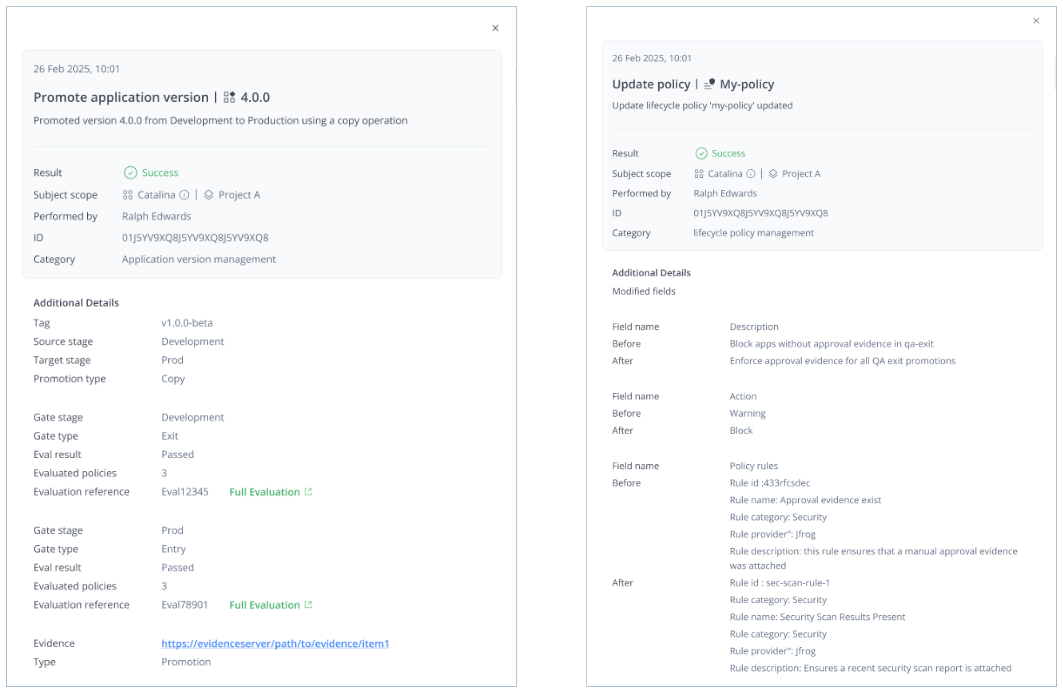This screenshot has width=1063, height=694.
Task: Click the Project A icon in Update policy dialog
Action: click(x=773, y=173)
